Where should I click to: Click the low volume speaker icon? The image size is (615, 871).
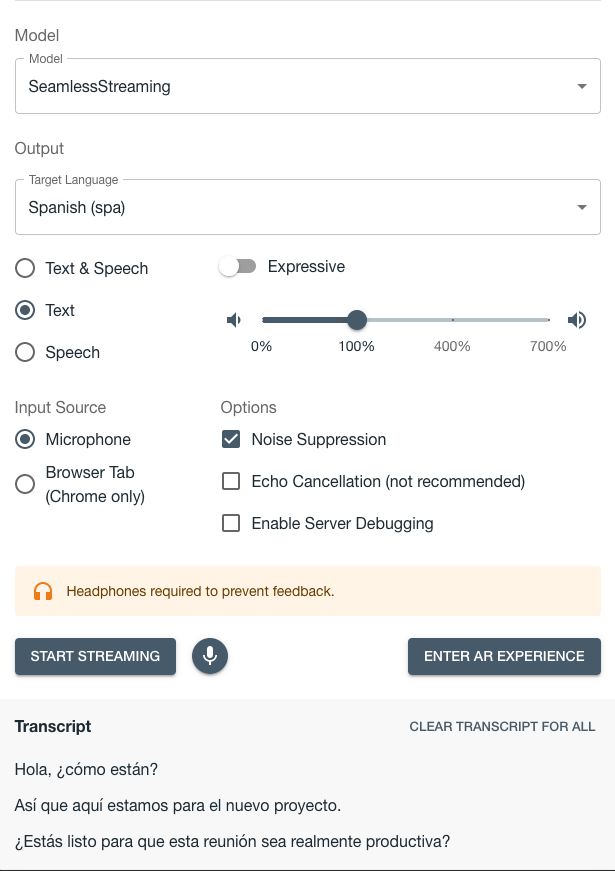(x=234, y=320)
